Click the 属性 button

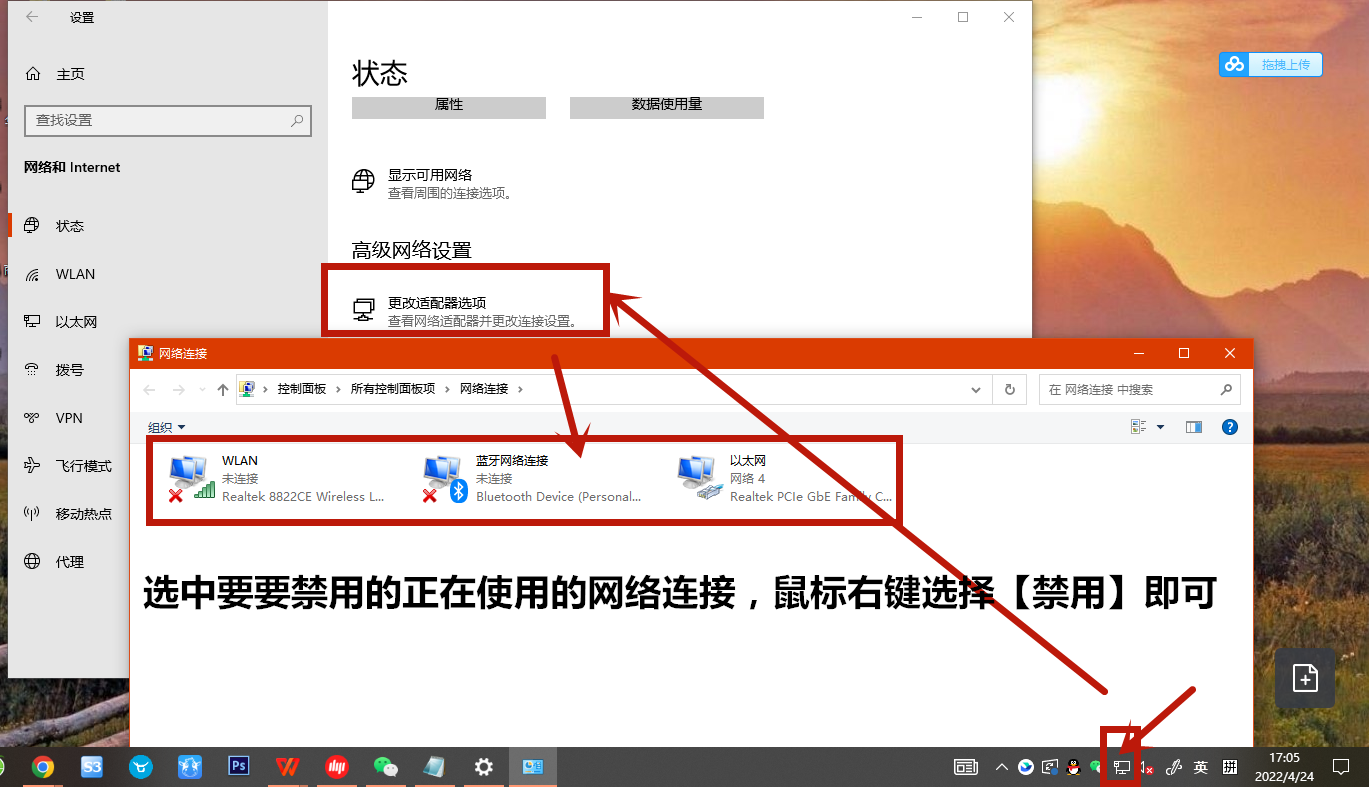[x=449, y=106]
